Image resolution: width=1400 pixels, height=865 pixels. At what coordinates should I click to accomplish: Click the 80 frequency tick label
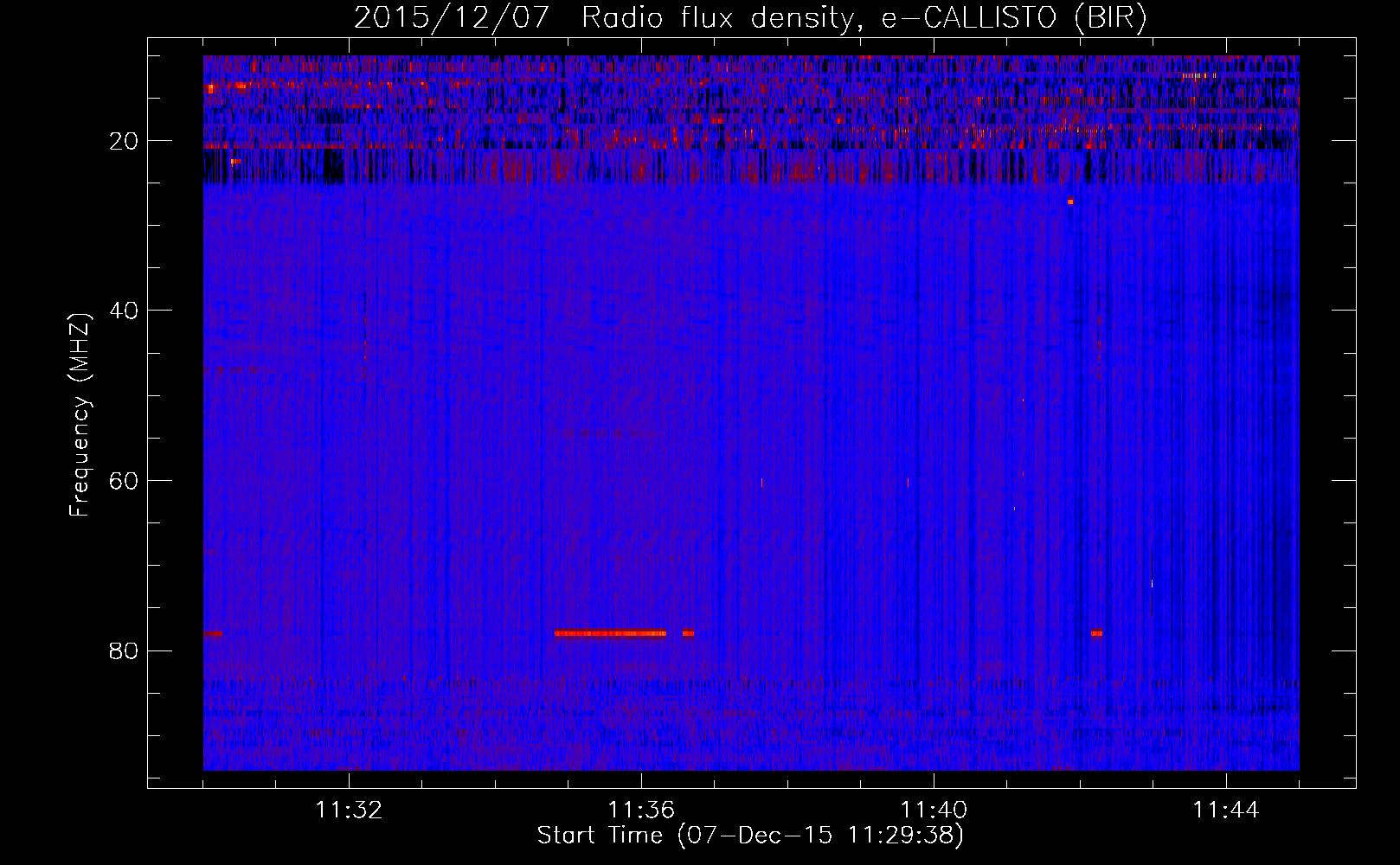[x=125, y=650]
